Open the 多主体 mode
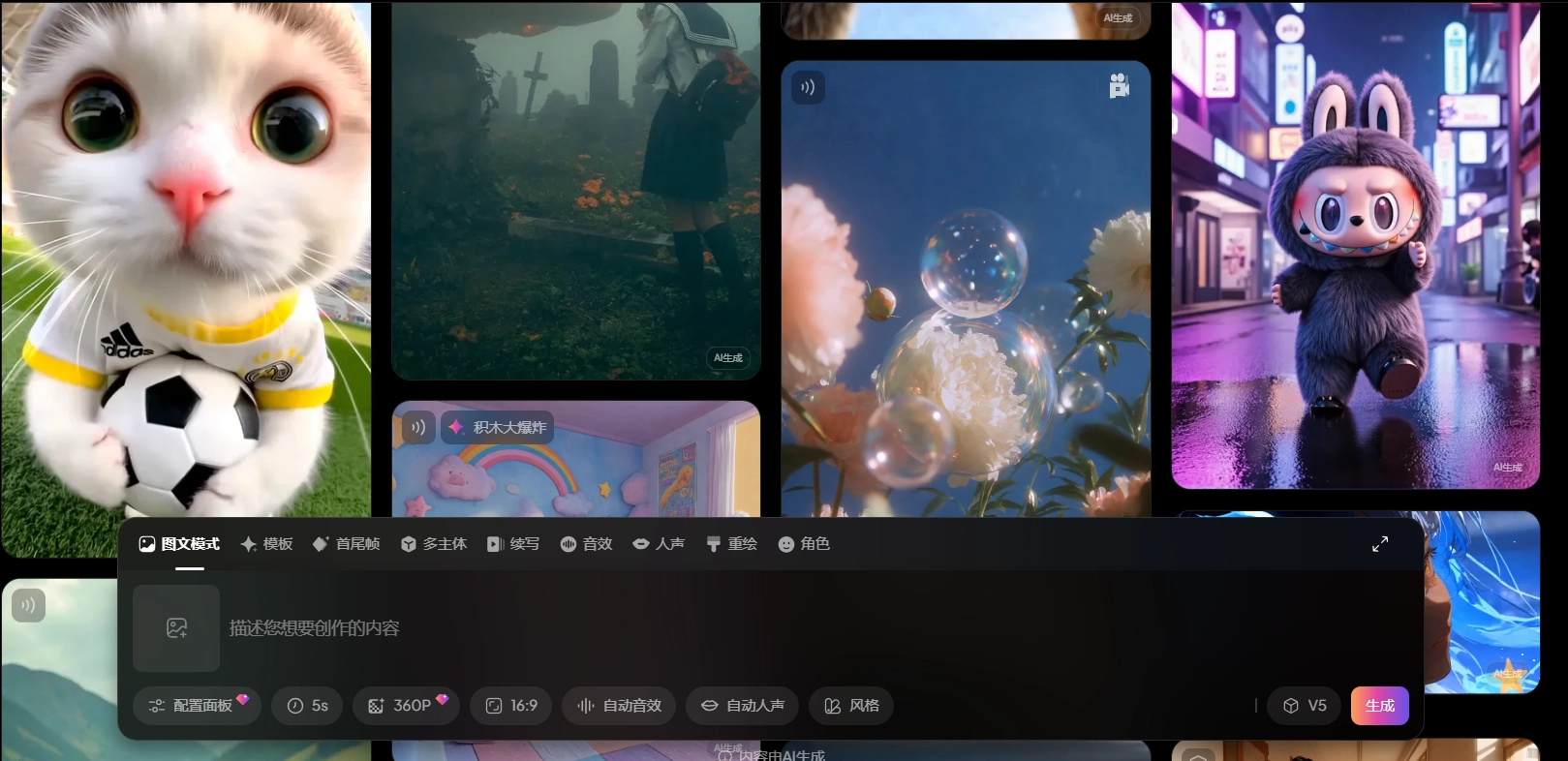 pyautogui.click(x=434, y=544)
